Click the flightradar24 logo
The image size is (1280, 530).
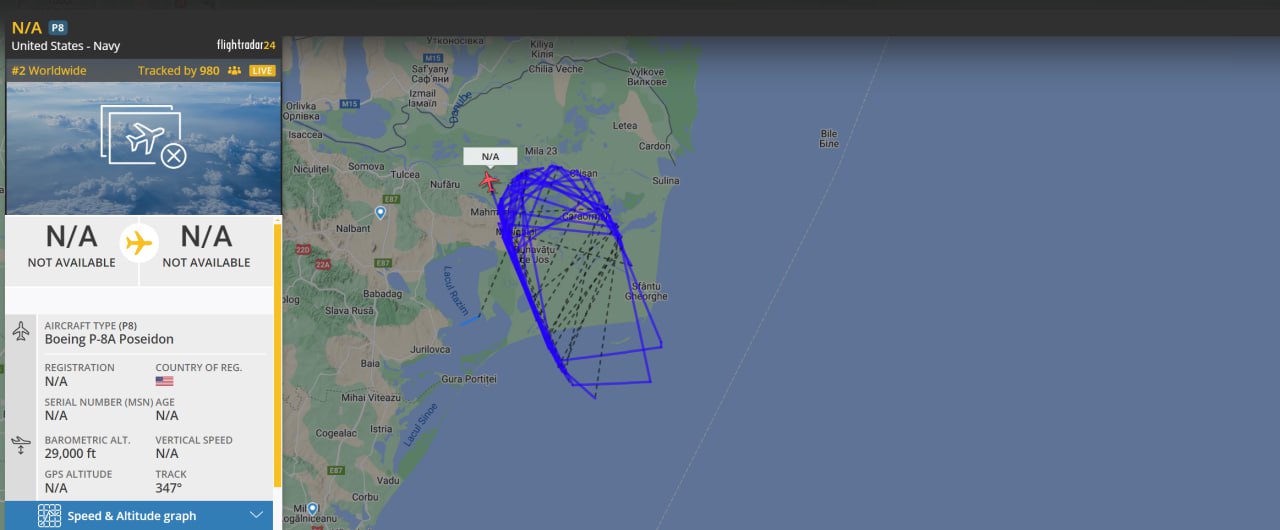(x=245, y=45)
